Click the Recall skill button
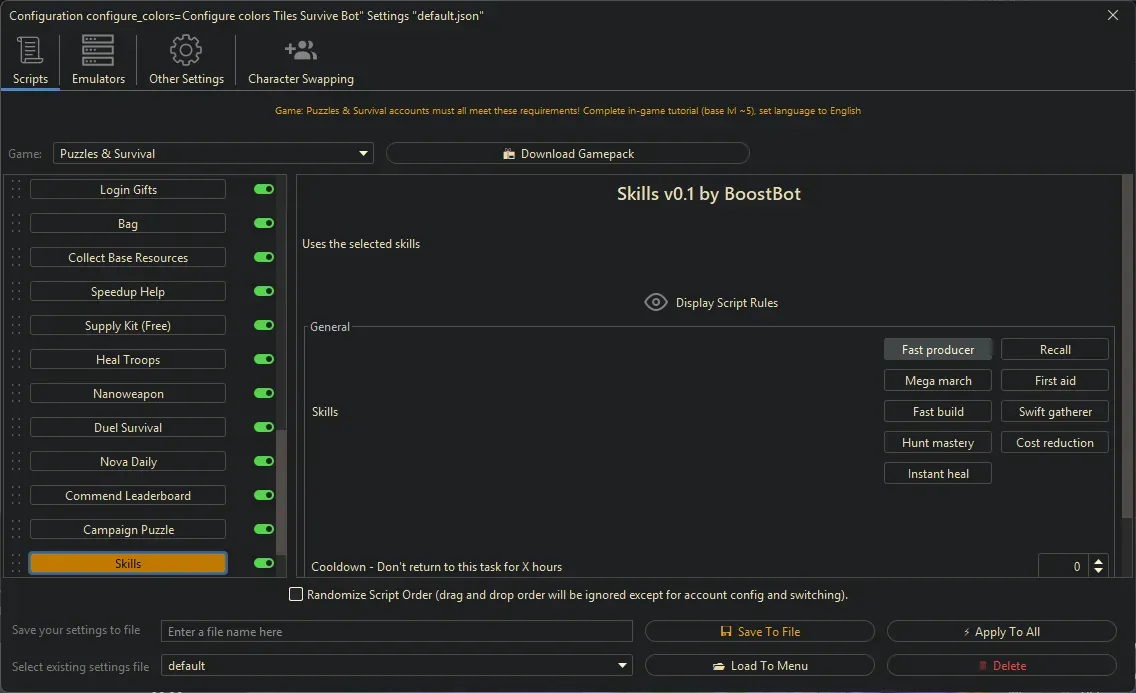Image resolution: width=1136 pixels, height=693 pixels. coord(1054,349)
